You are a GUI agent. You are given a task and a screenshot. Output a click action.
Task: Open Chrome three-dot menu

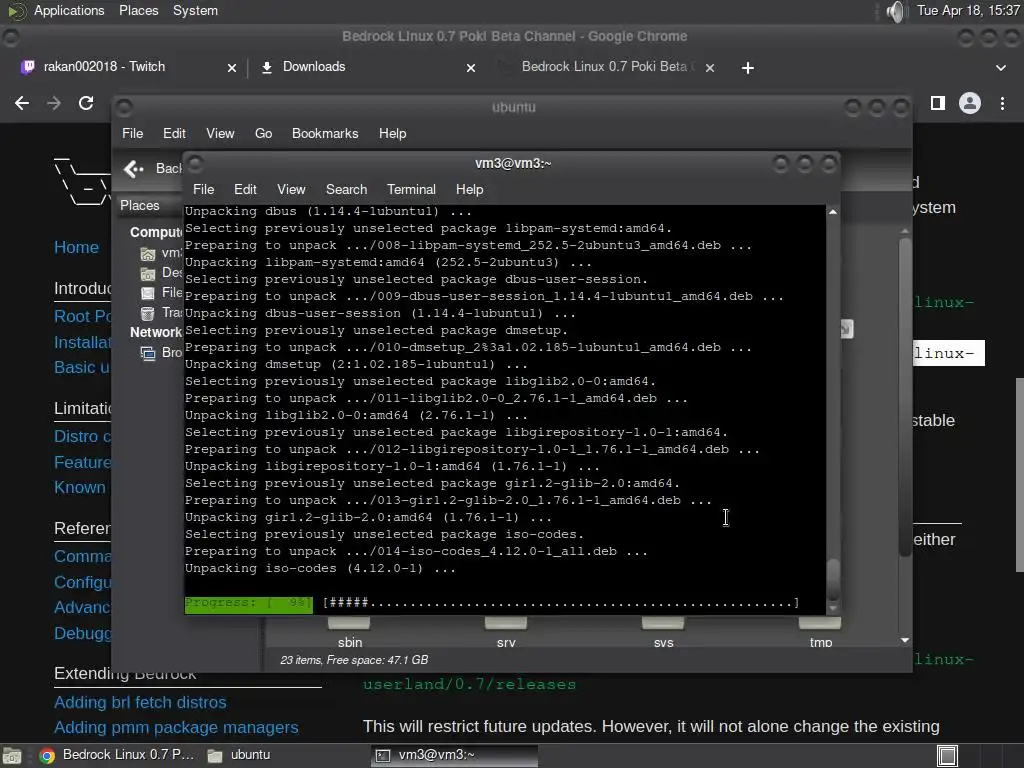coord(1002,103)
